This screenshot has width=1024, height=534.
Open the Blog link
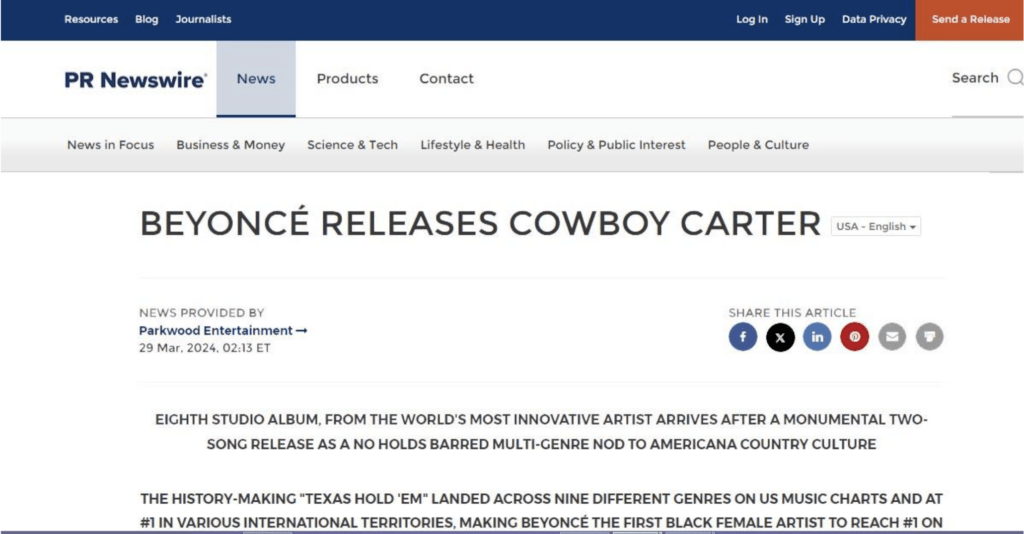click(x=146, y=20)
